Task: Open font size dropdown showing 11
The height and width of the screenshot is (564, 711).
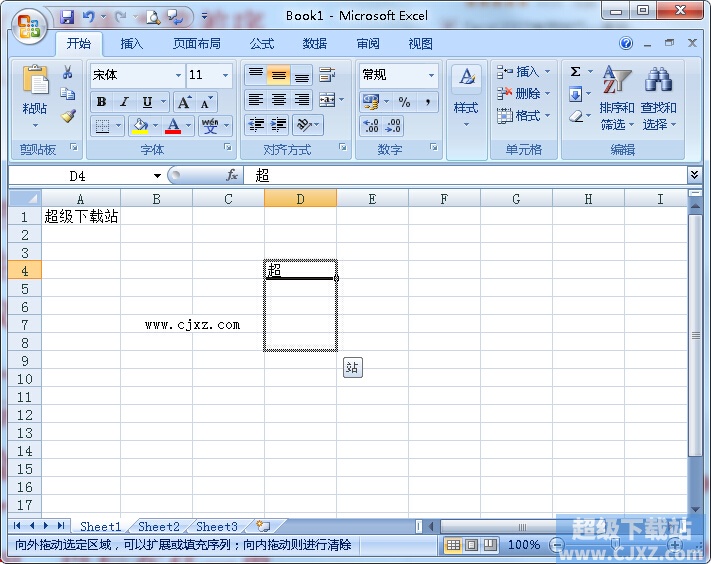Action: coord(225,75)
